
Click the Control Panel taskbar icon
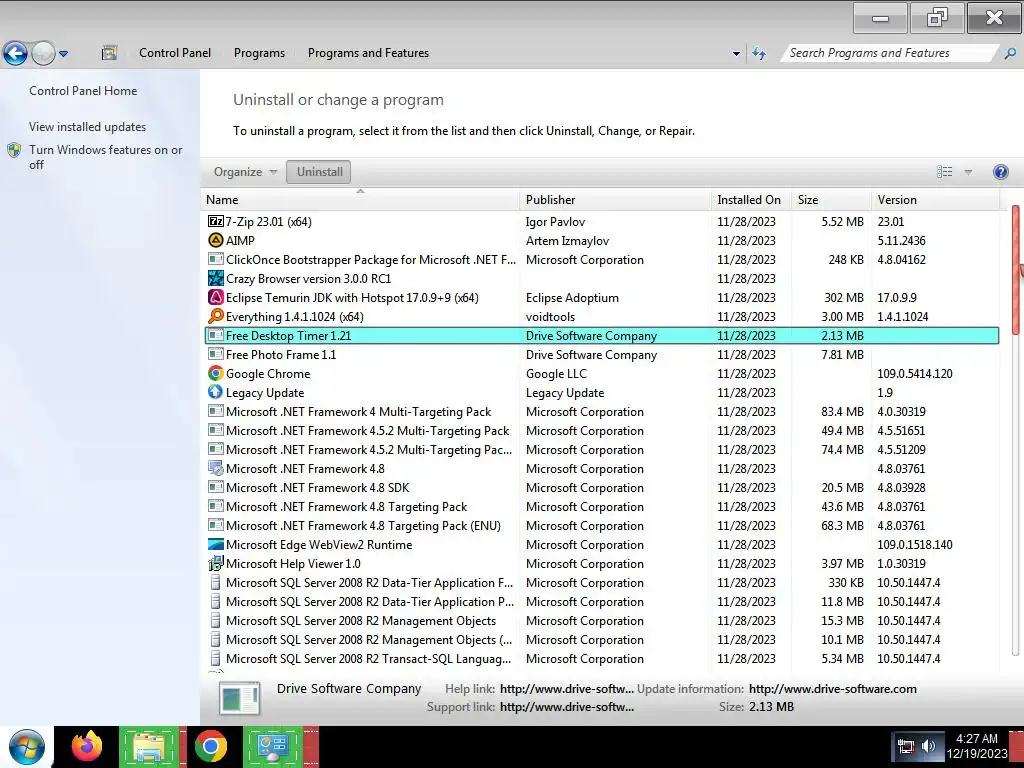pyautogui.click(x=272, y=746)
